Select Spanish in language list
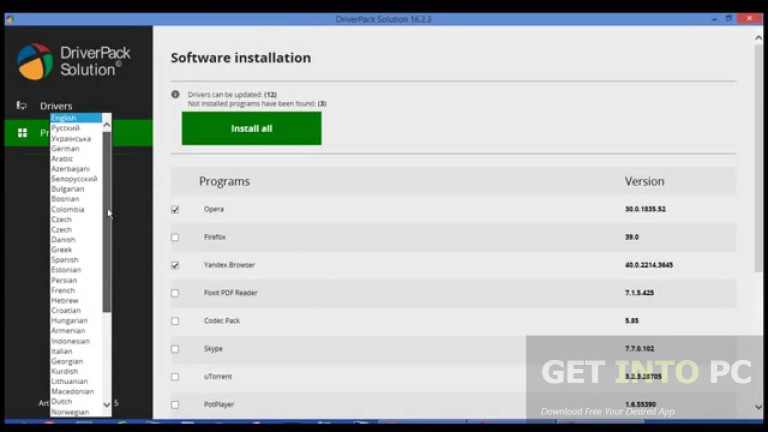Viewport: 768px width, 432px height. point(65,260)
